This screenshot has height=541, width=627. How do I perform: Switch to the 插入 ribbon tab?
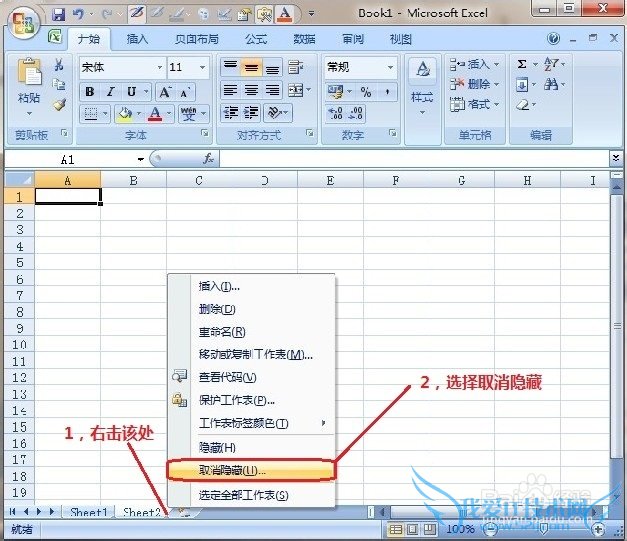pos(137,39)
